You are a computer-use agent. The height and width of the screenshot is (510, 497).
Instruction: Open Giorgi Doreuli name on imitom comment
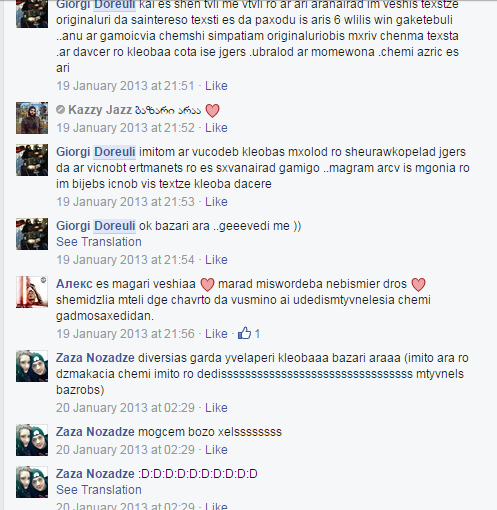96,152
